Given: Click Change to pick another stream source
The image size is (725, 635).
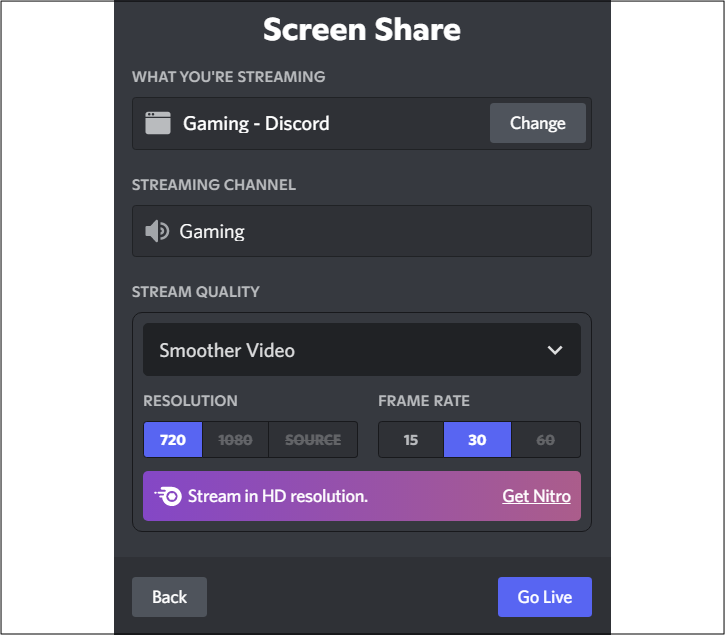Looking at the screenshot, I should (x=538, y=123).
